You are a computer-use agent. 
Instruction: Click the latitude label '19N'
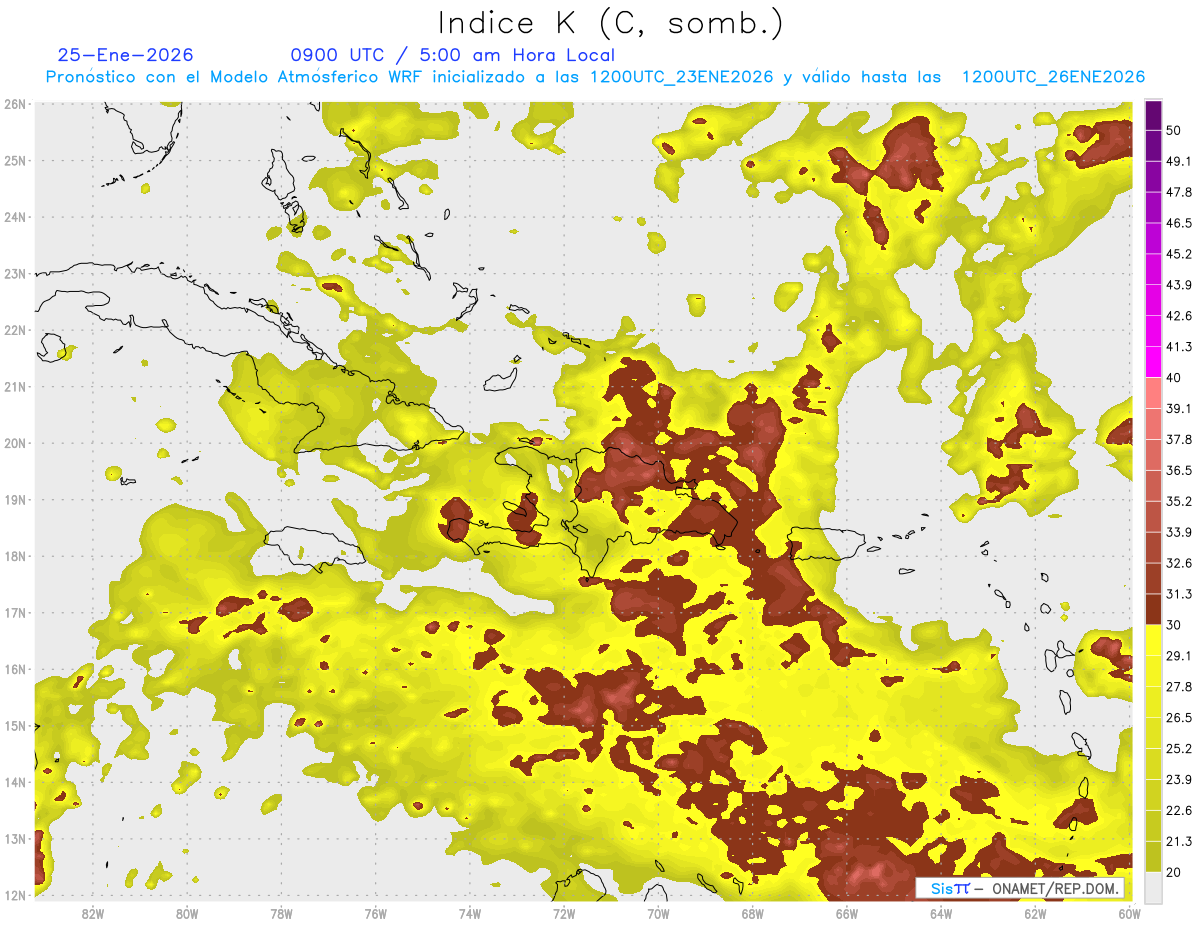point(15,500)
